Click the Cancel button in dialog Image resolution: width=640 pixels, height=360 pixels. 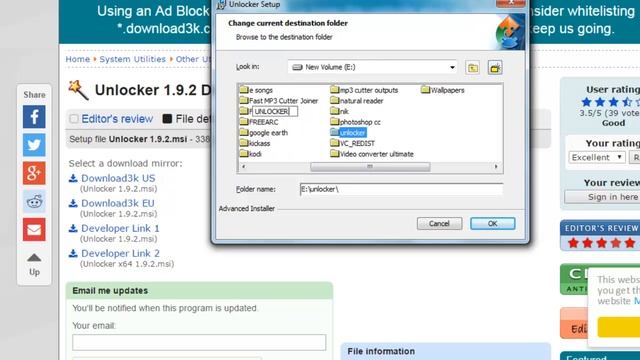pyautogui.click(x=439, y=224)
